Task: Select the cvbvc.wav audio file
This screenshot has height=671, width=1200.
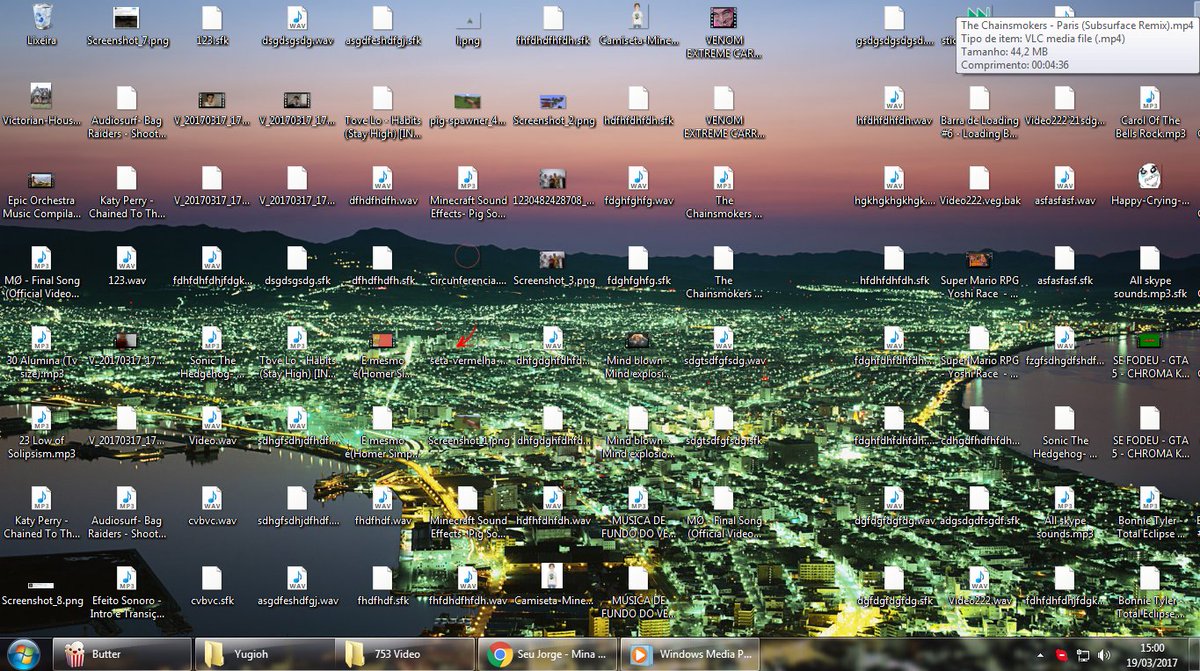Action: pyautogui.click(x=211, y=505)
